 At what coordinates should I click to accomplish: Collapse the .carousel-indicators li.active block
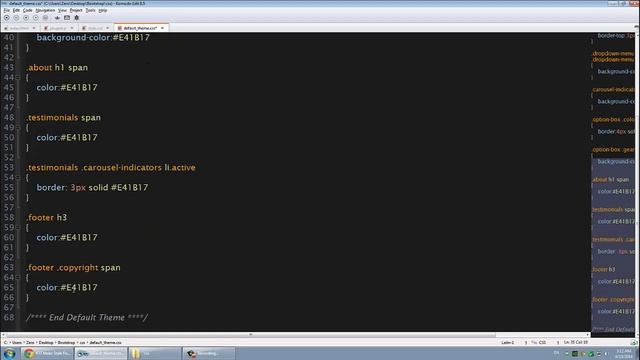point(18,178)
